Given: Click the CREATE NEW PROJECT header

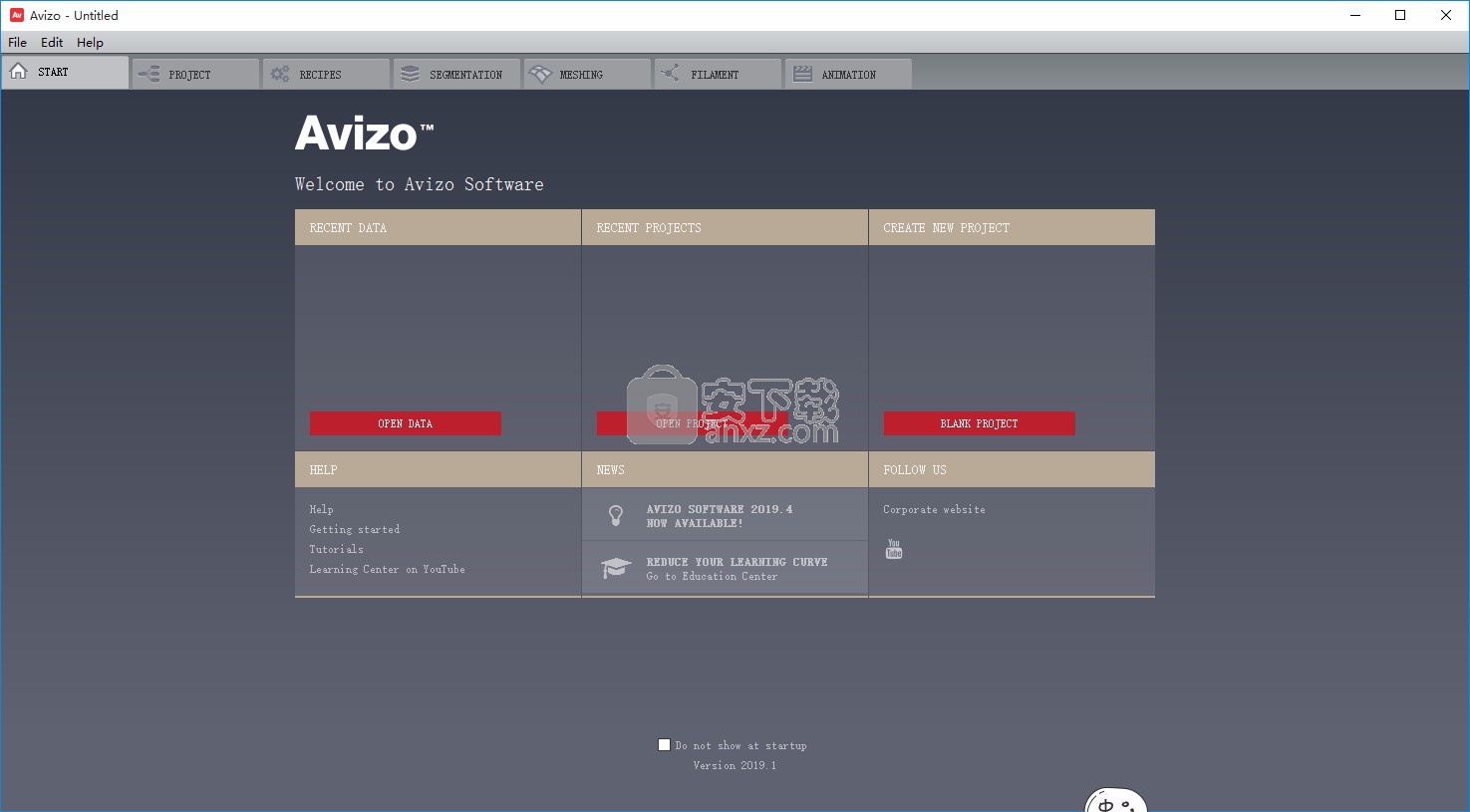Looking at the screenshot, I should coord(1012,227).
